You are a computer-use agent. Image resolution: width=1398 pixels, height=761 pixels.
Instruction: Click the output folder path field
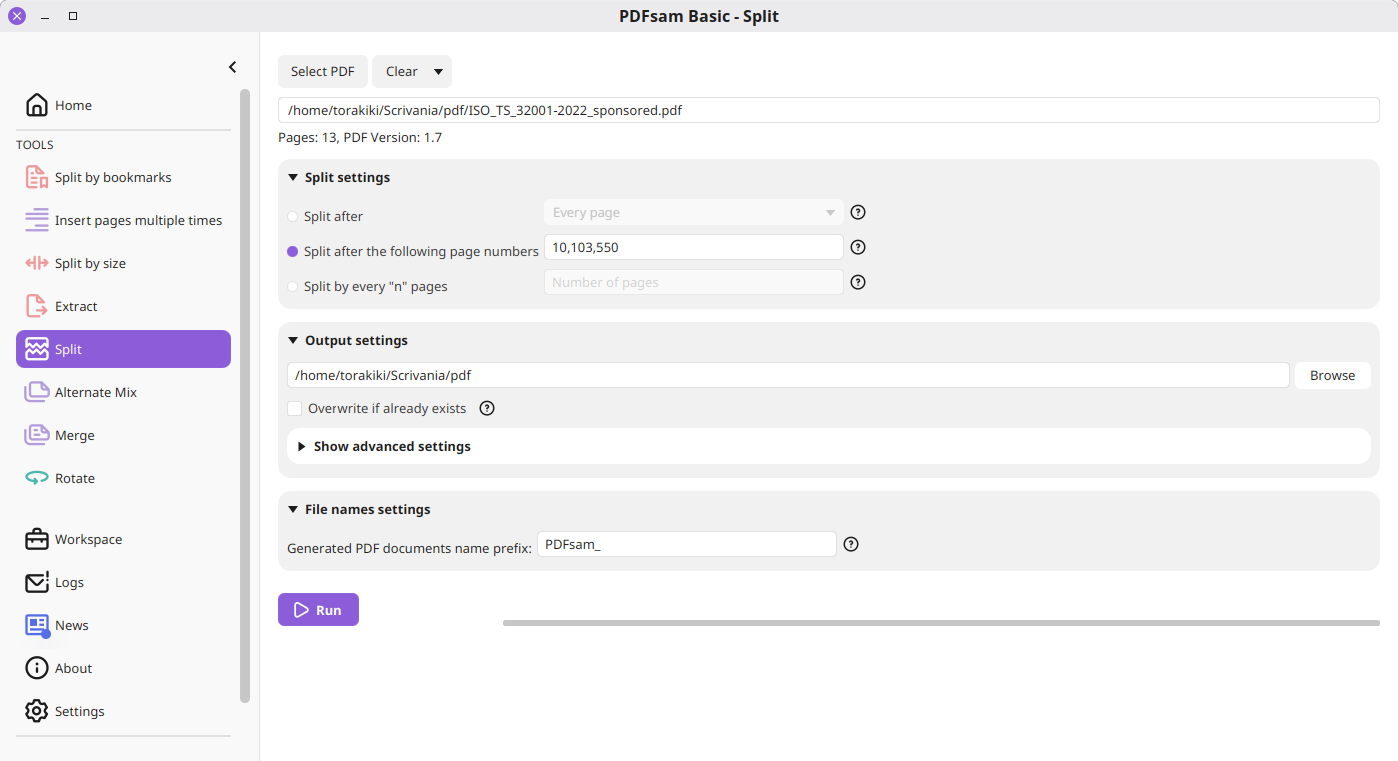pos(788,375)
